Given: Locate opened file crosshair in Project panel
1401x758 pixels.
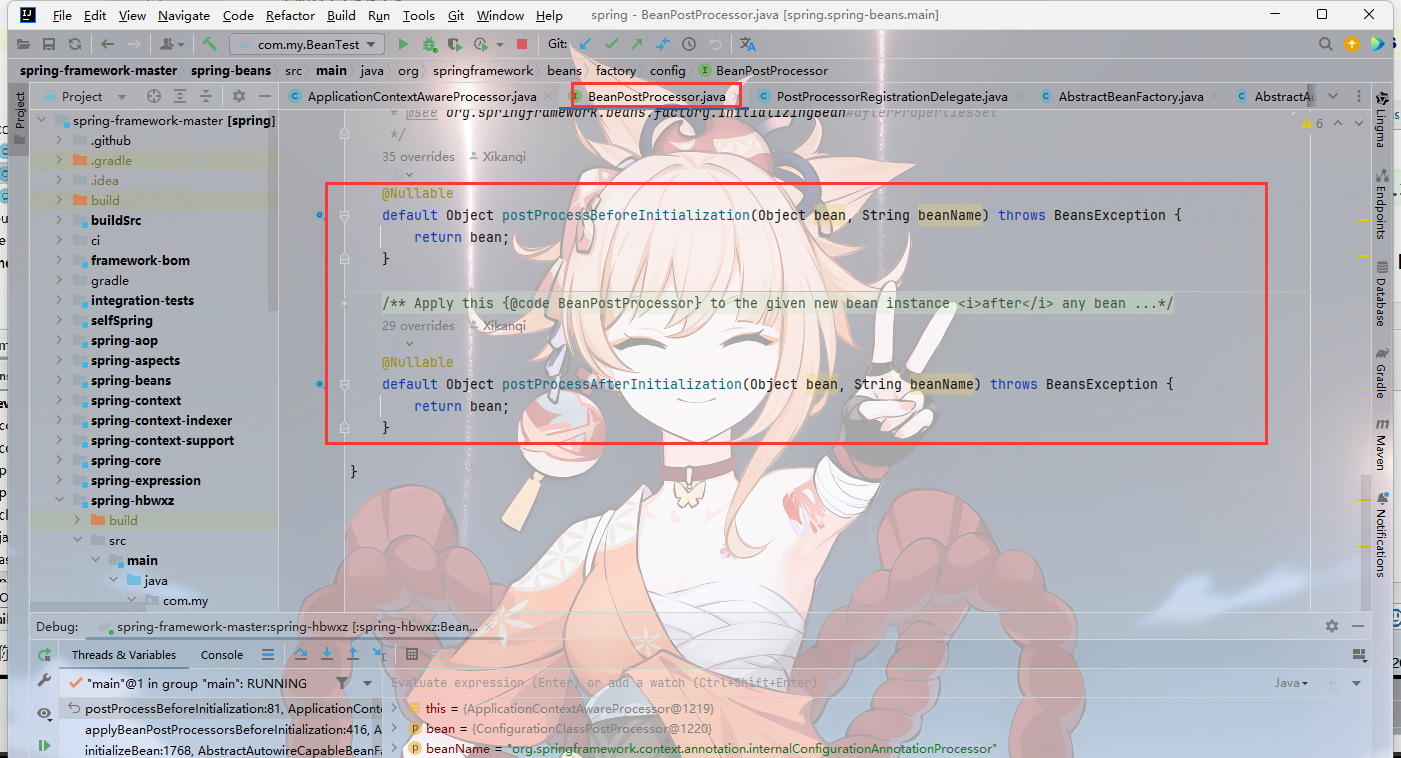Looking at the screenshot, I should pyautogui.click(x=154, y=96).
